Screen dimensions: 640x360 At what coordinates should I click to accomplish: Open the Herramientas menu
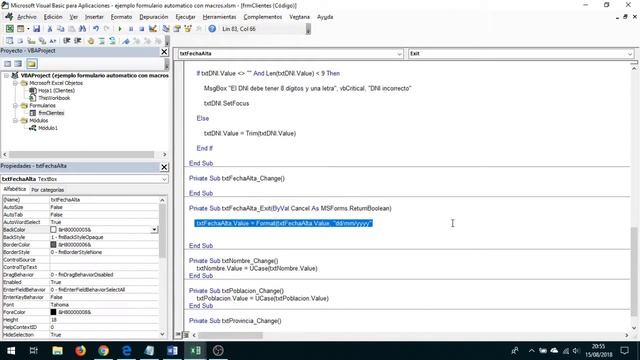219,17
